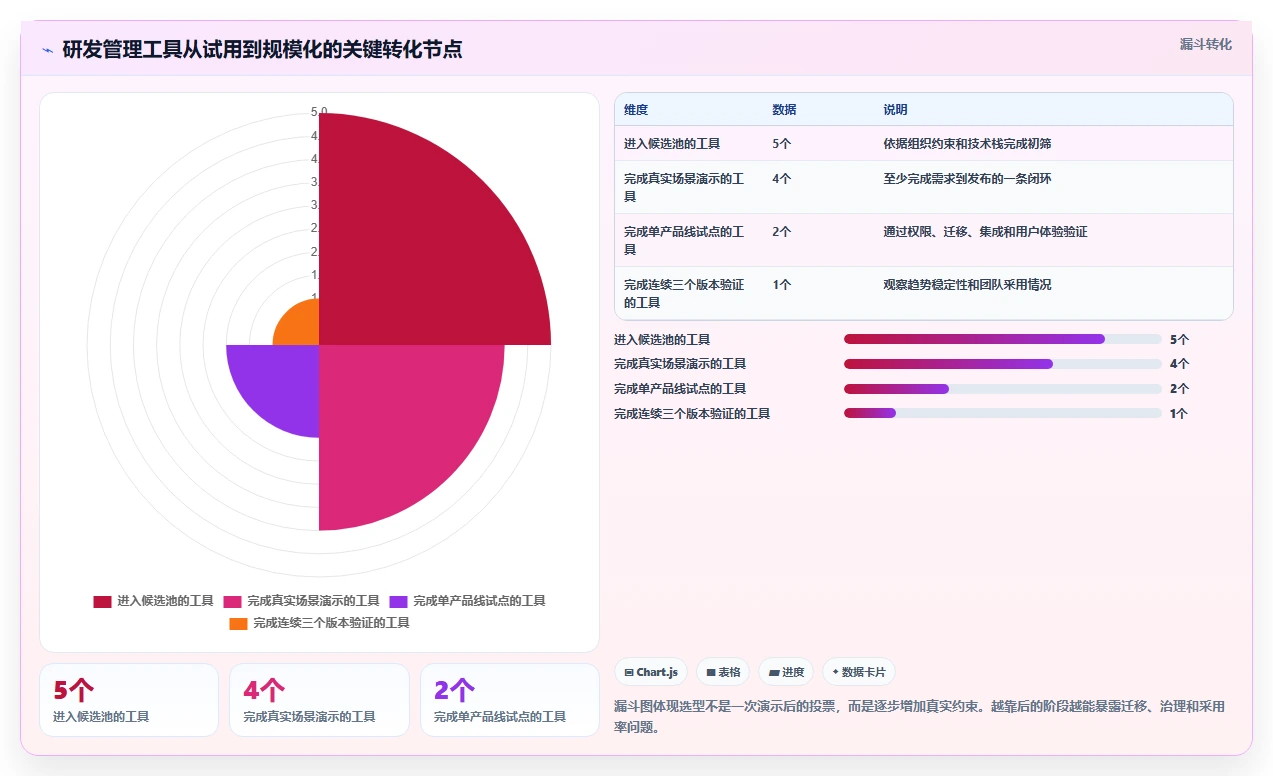The height and width of the screenshot is (776, 1273).
Task: Toggle legend swatch for 完成连续三个版本验证的工具
Action: pos(238,623)
